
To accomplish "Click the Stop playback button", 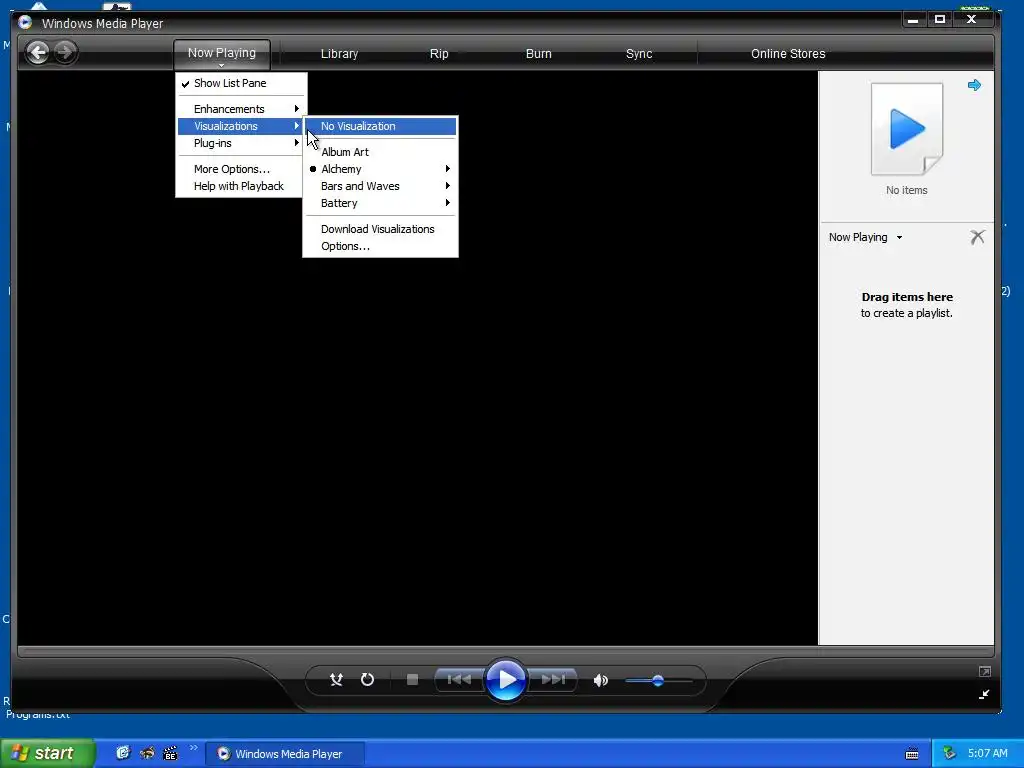I will pos(412,680).
